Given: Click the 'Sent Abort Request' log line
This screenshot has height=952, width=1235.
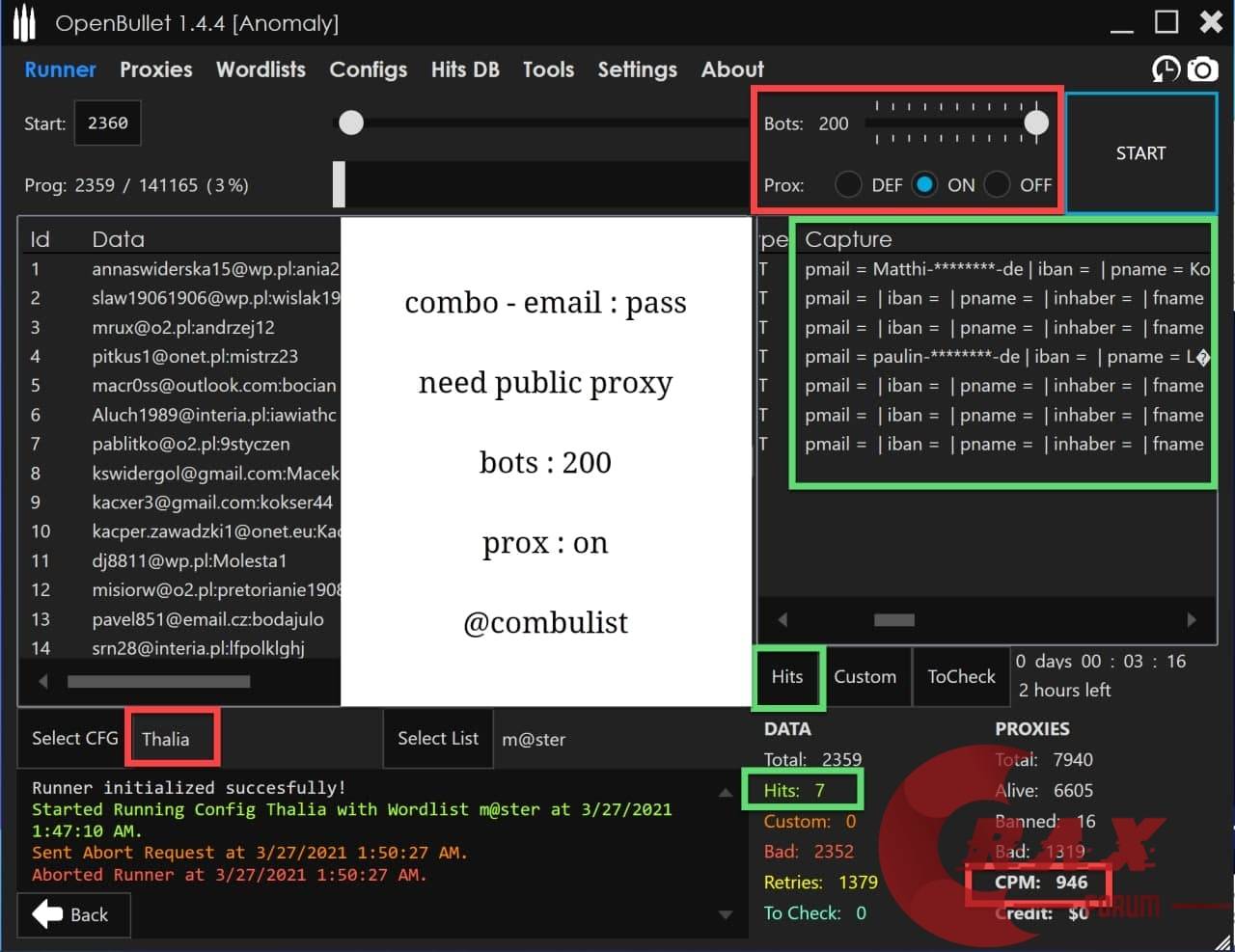Looking at the screenshot, I should pos(249,853).
